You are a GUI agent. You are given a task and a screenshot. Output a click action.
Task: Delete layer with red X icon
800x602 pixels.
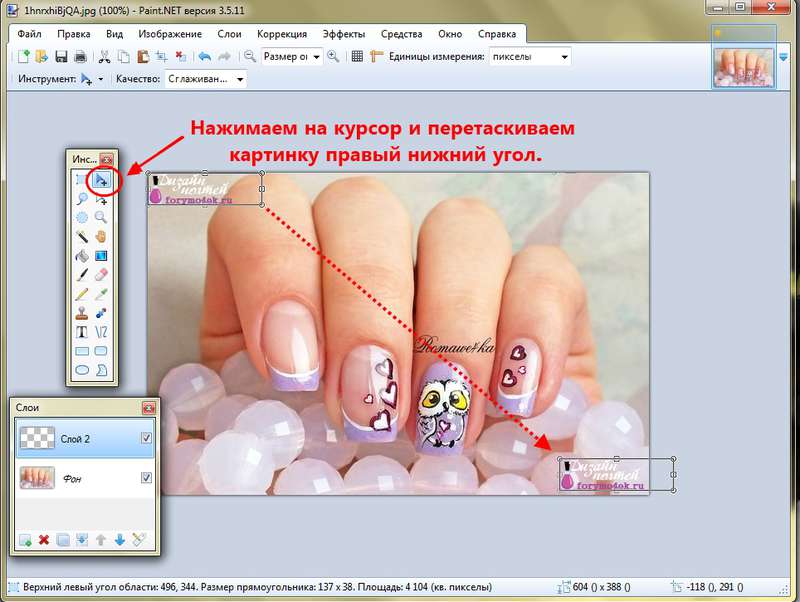coord(43,540)
